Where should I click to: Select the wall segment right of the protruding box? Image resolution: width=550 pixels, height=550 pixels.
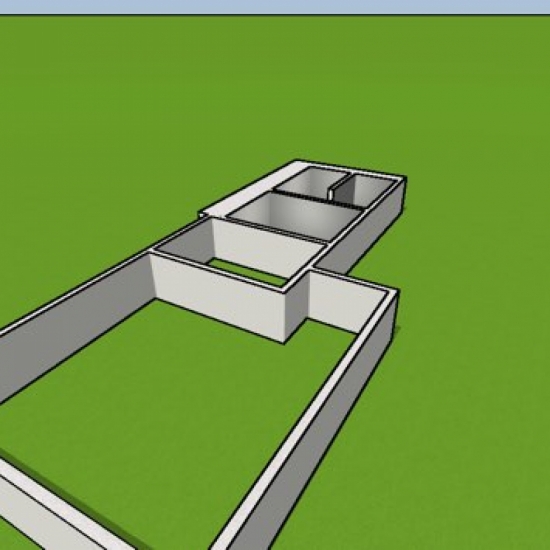(346, 302)
